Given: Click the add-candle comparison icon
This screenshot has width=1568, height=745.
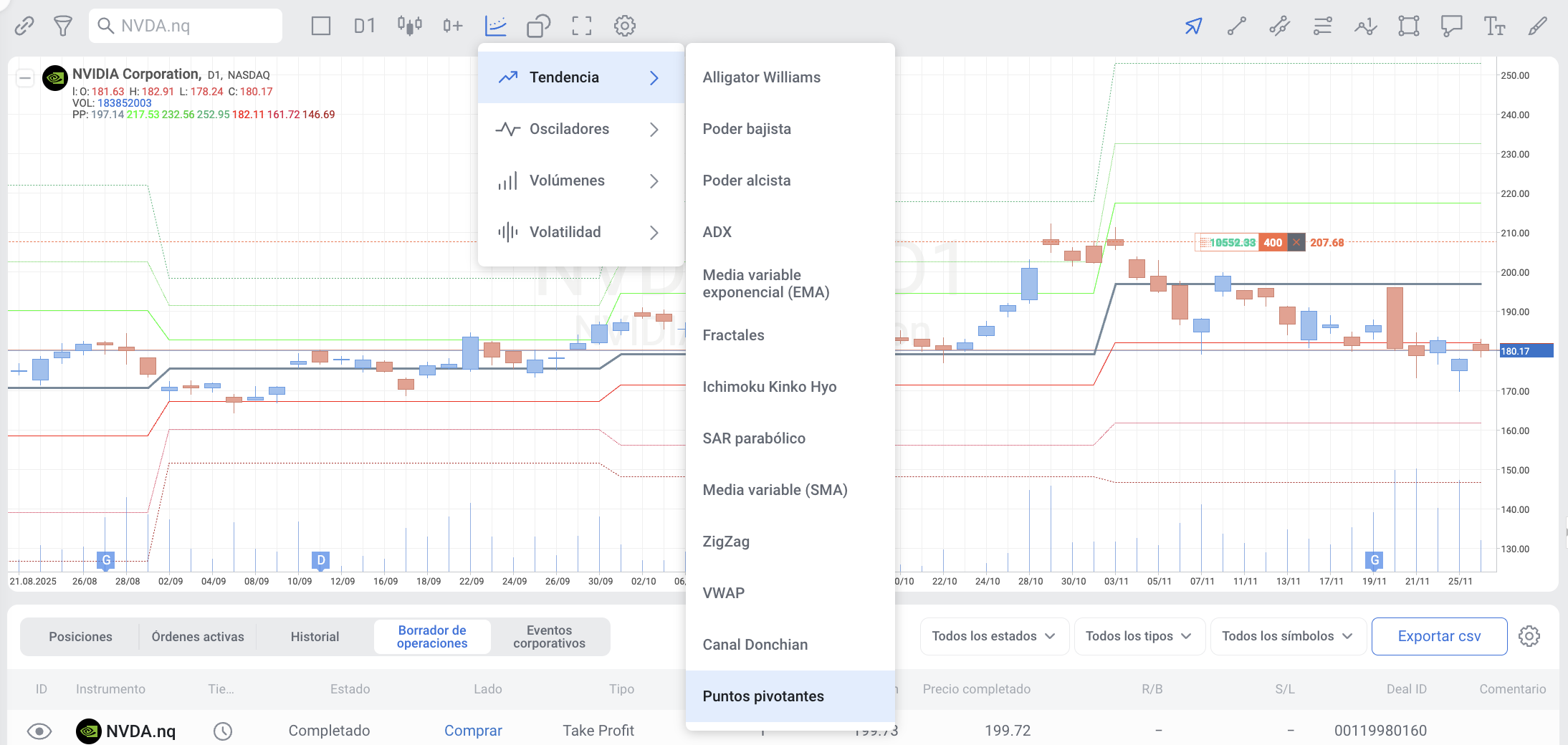Looking at the screenshot, I should tap(452, 27).
